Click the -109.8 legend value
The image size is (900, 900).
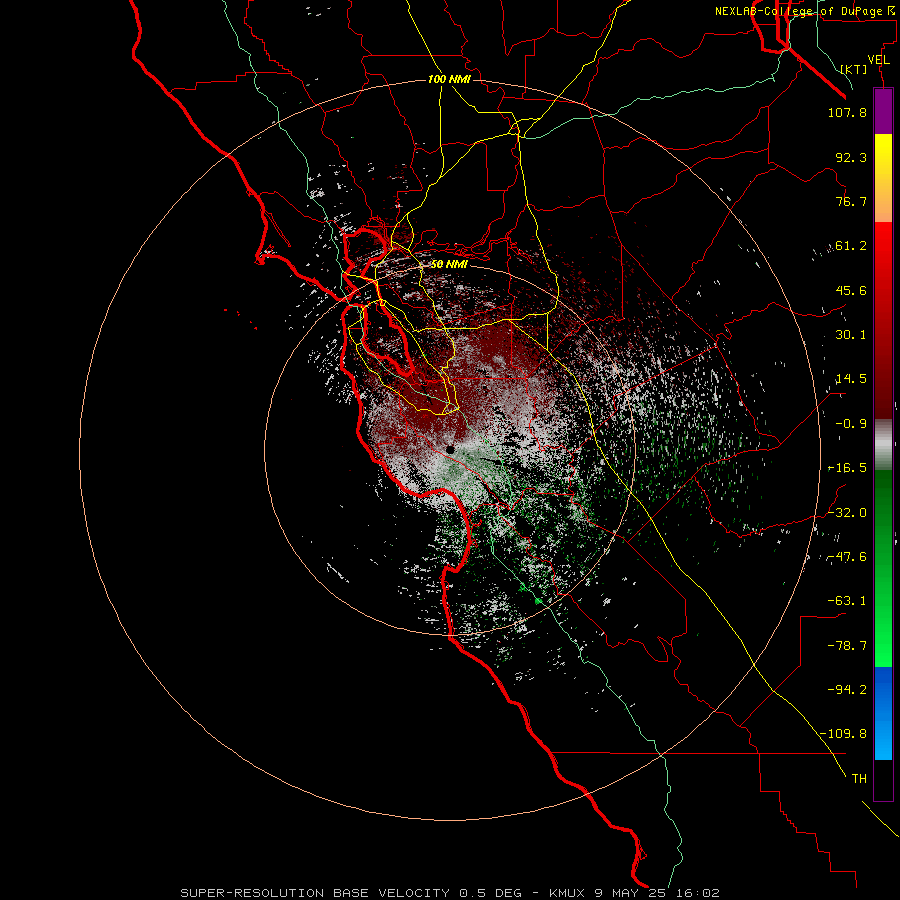pyautogui.click(x=843, y=734)
